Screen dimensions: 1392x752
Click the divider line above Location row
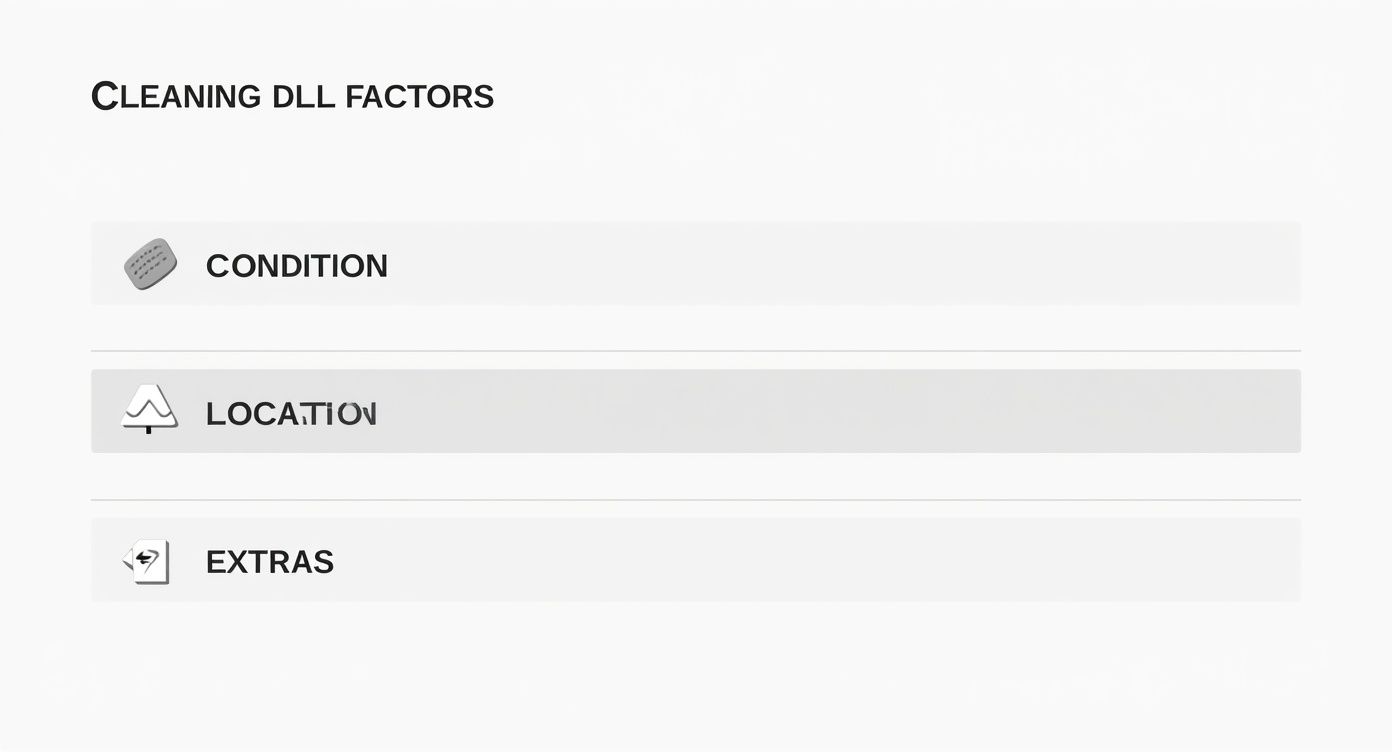695,351
